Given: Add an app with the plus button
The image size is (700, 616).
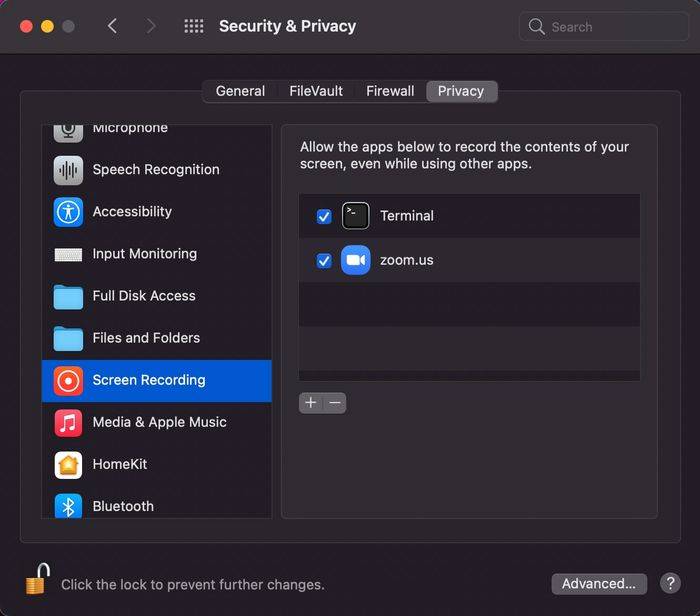Looking at the screenshot, I should (311, 403).
